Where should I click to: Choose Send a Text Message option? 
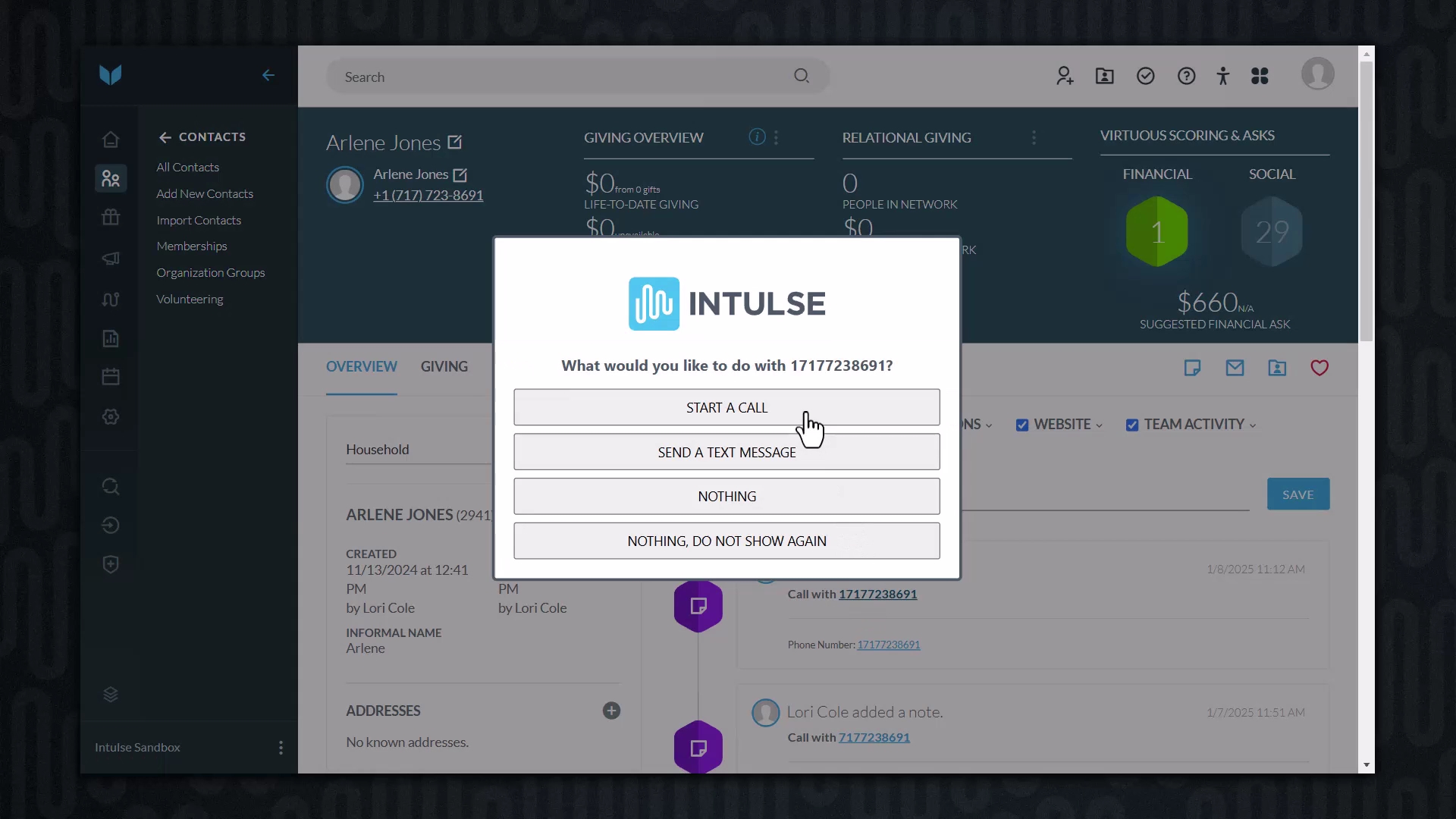click(726, 452)
